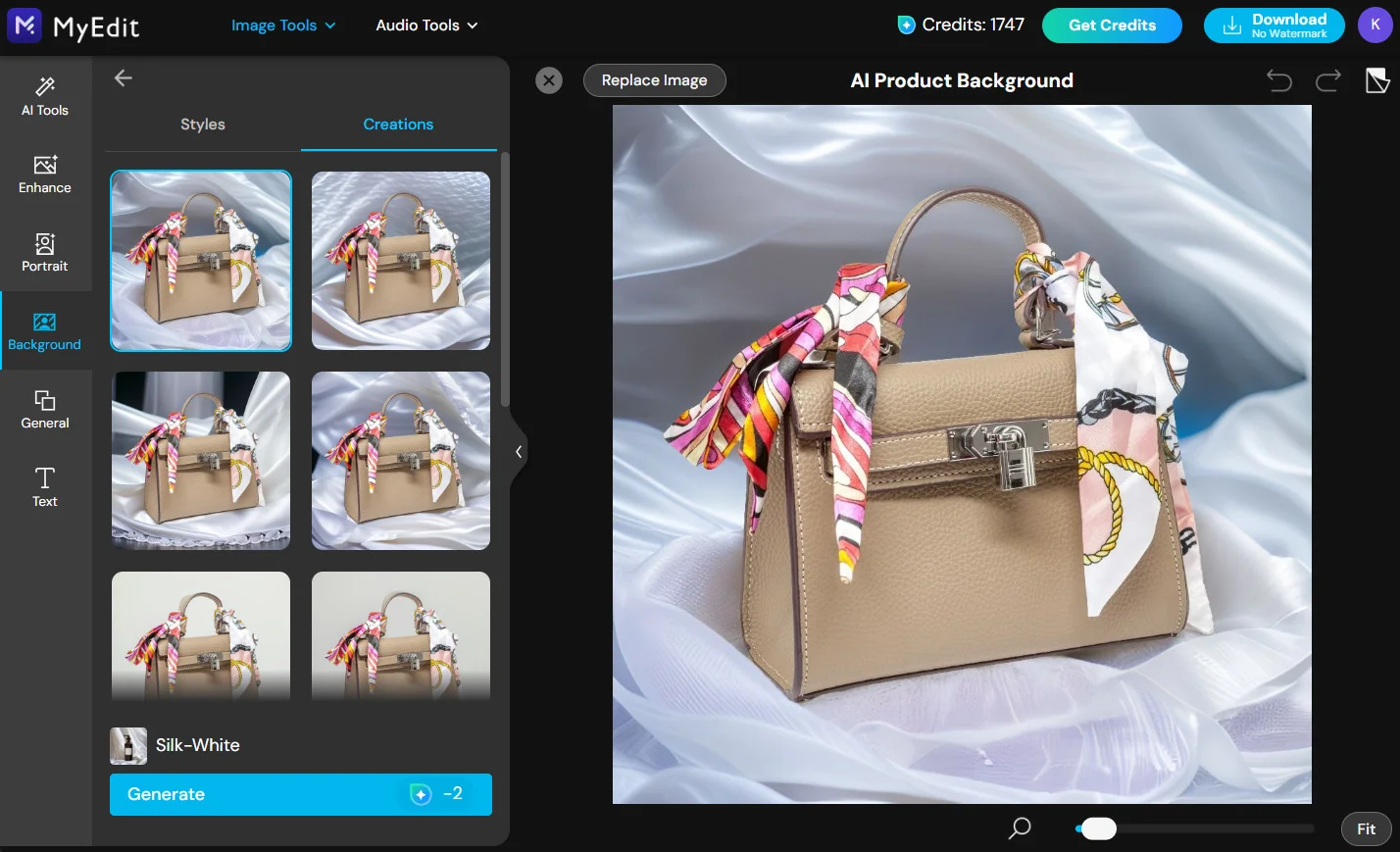Open the edit annotation icon top right
1400x852 pixels.
[x=1378, y=80]
